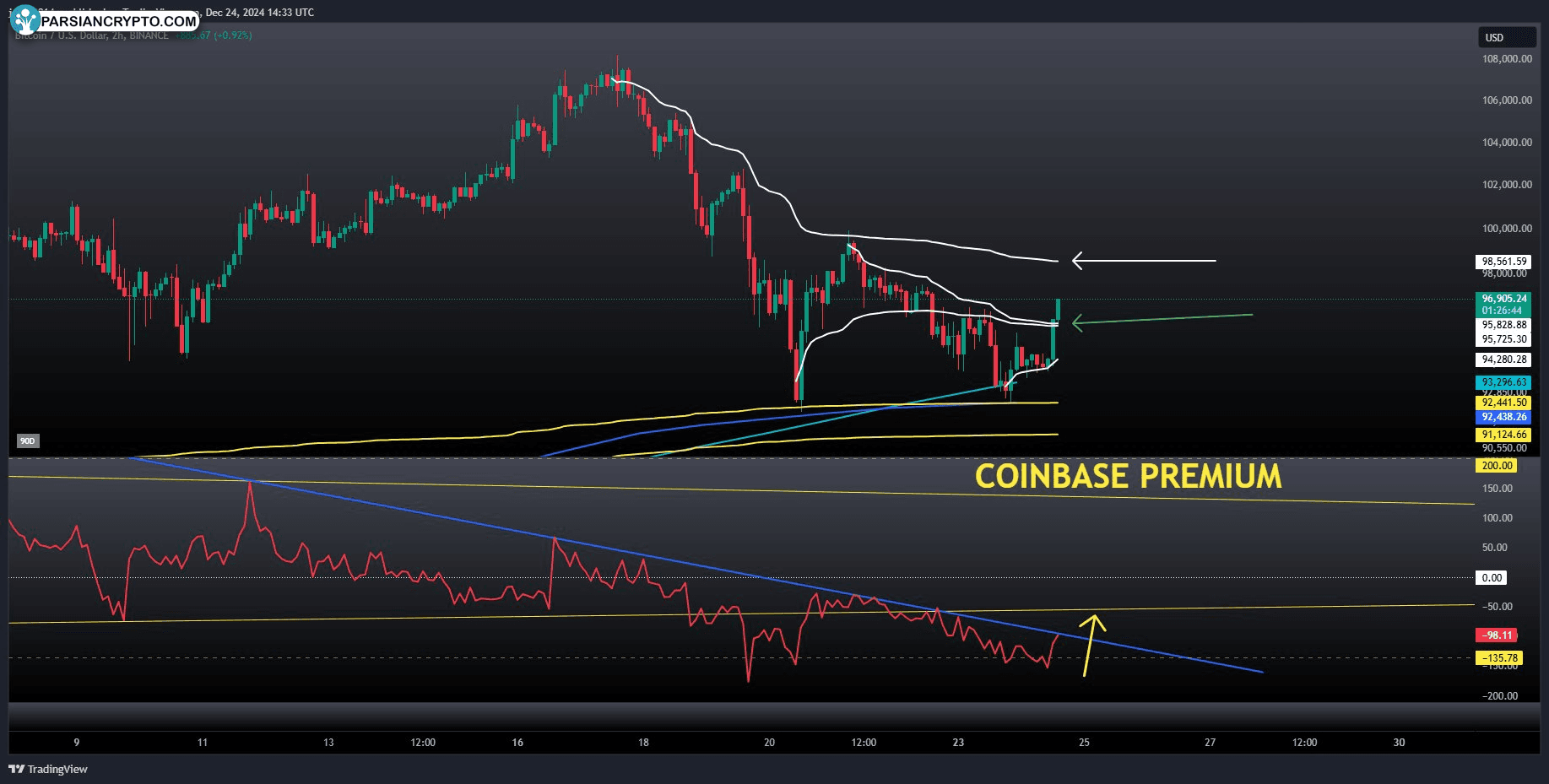
Task: Click date 20 on time axis
Action: point(769,743)
